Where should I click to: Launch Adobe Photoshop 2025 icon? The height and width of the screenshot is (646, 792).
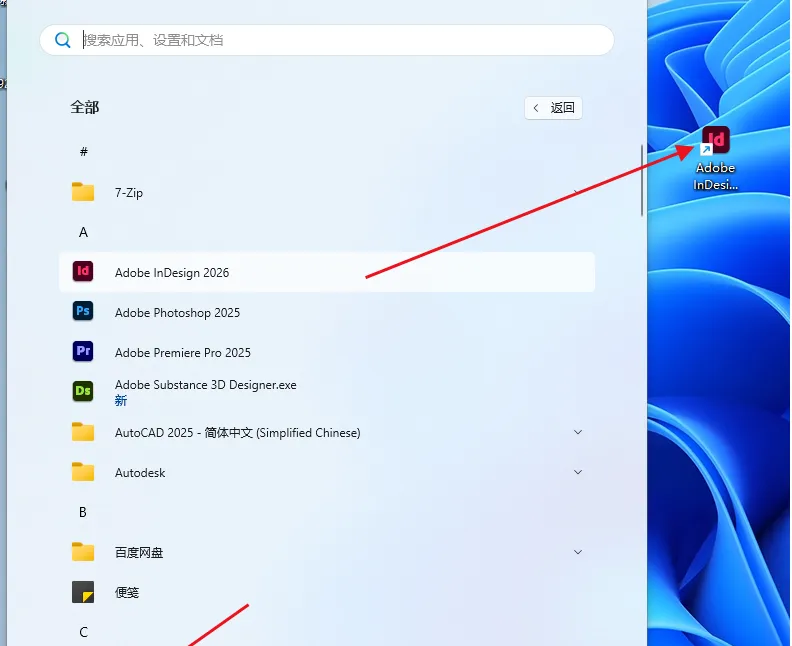point(83,311)
